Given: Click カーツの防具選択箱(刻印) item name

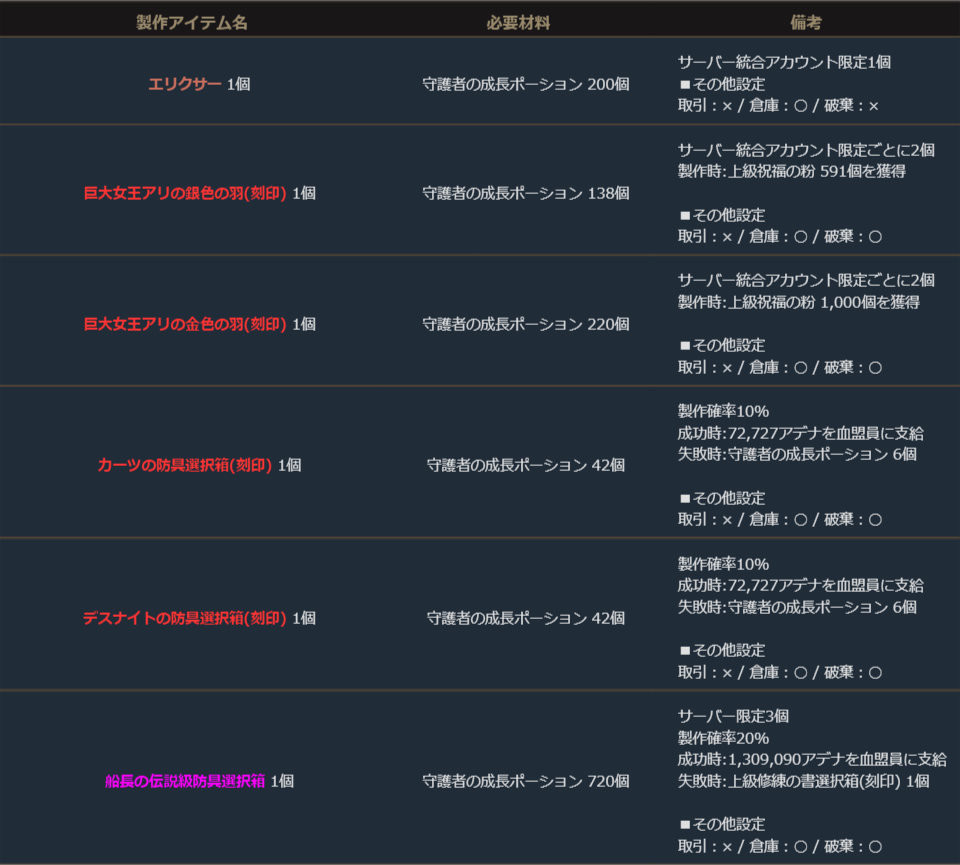Looking at the screenshot, I should click(185, 465).
